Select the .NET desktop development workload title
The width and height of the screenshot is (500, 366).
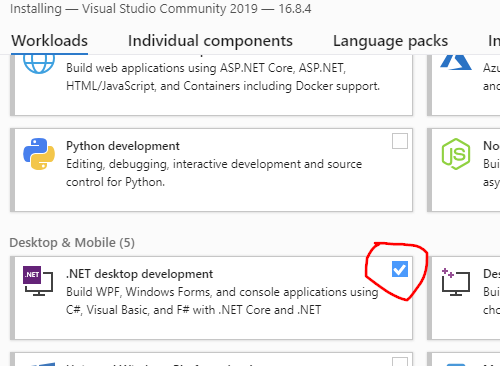[139, 274]
